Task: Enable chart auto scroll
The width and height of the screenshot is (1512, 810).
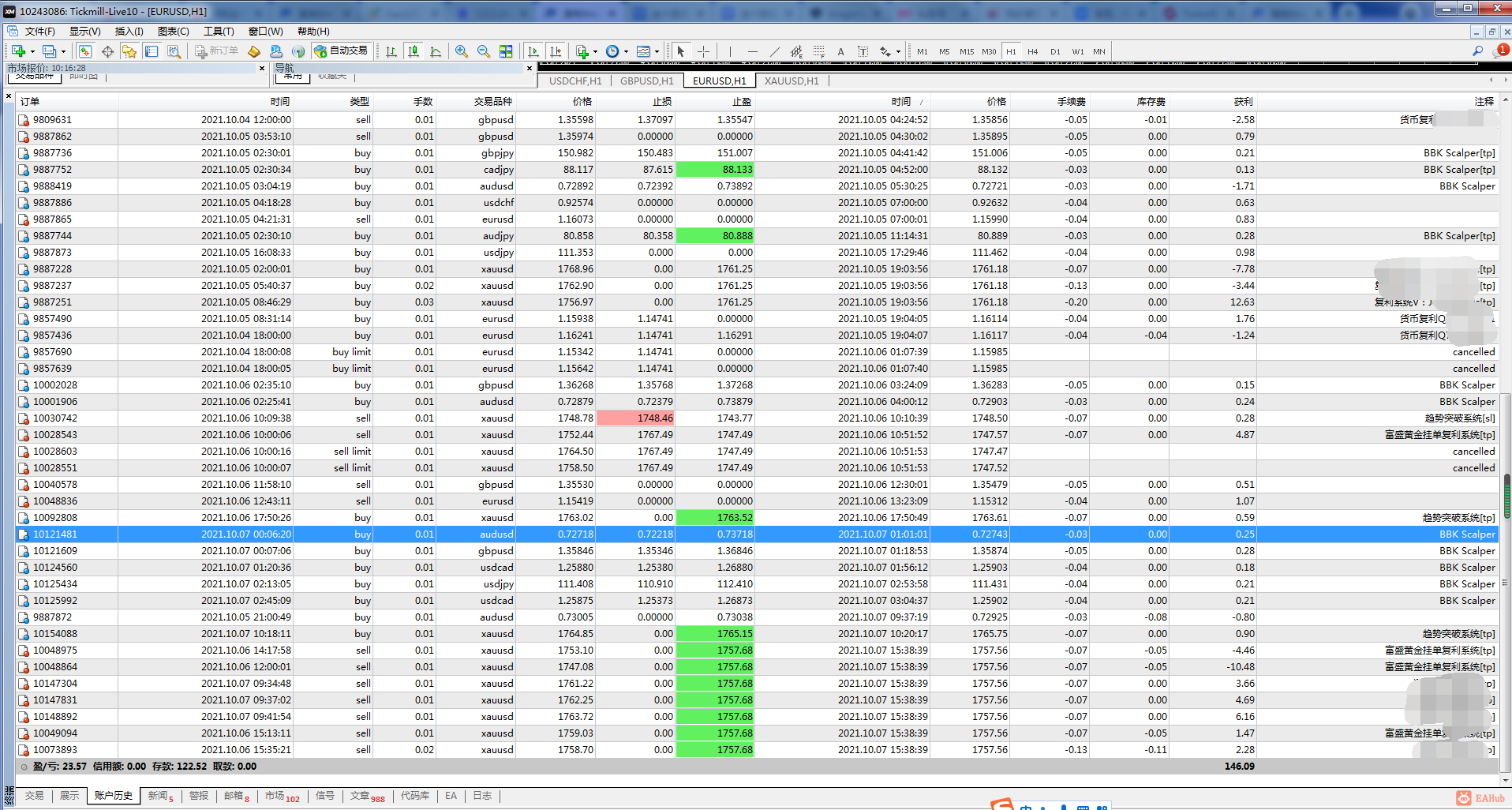Action: click(533, 51)
